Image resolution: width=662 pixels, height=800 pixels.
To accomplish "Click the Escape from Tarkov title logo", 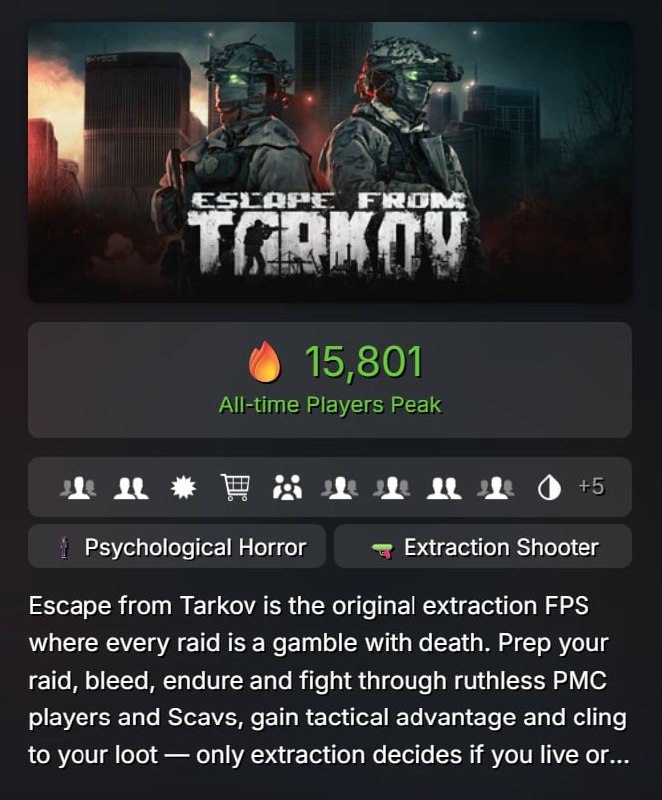I will pyautogui.click(x=330, y=231).
